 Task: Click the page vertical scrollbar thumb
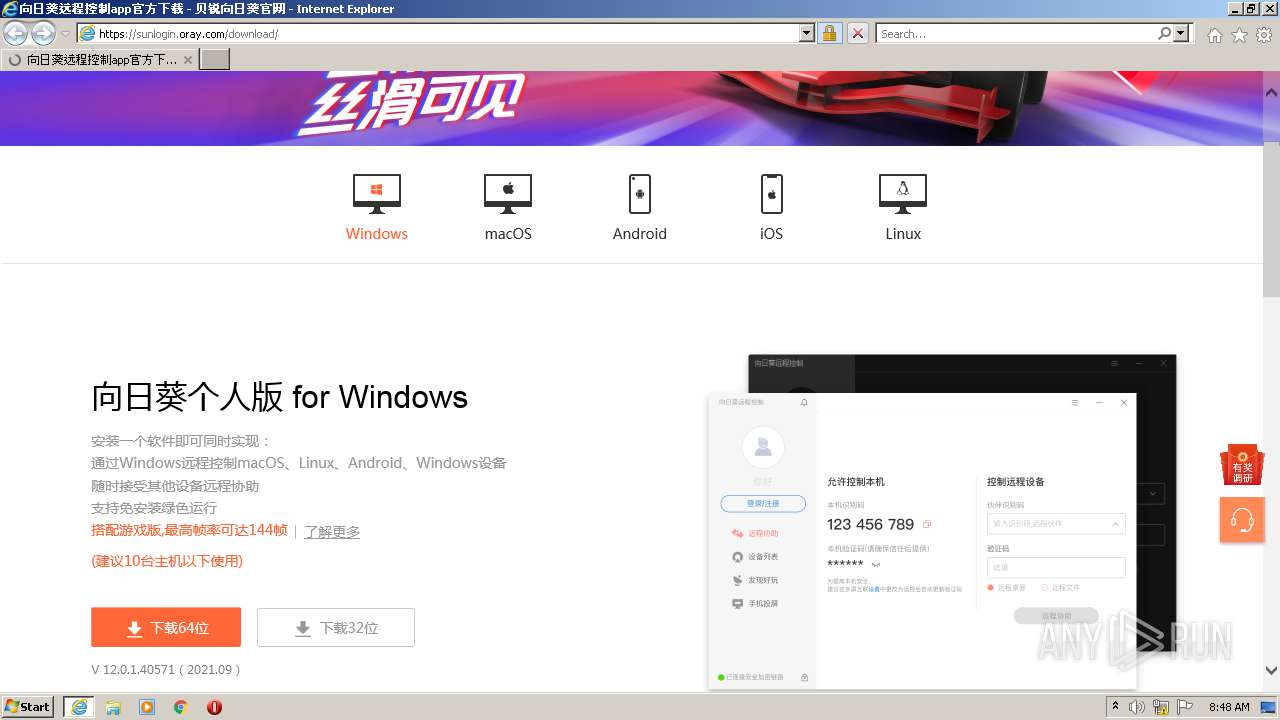point(1271,219)
